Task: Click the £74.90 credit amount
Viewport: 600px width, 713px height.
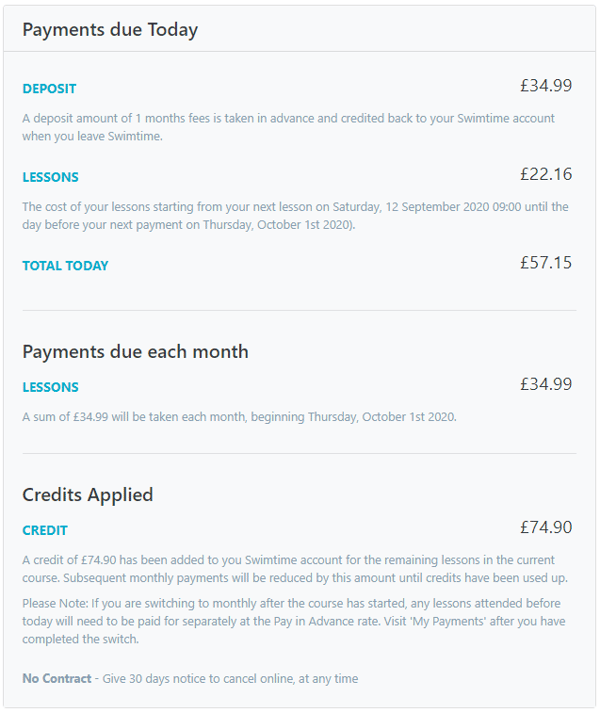Action: click(x=546, y=527)
